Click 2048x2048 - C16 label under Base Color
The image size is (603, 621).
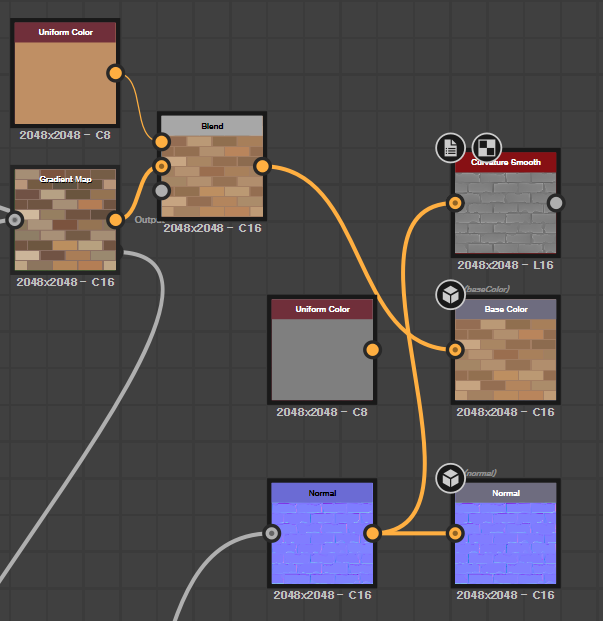[506, 412]
